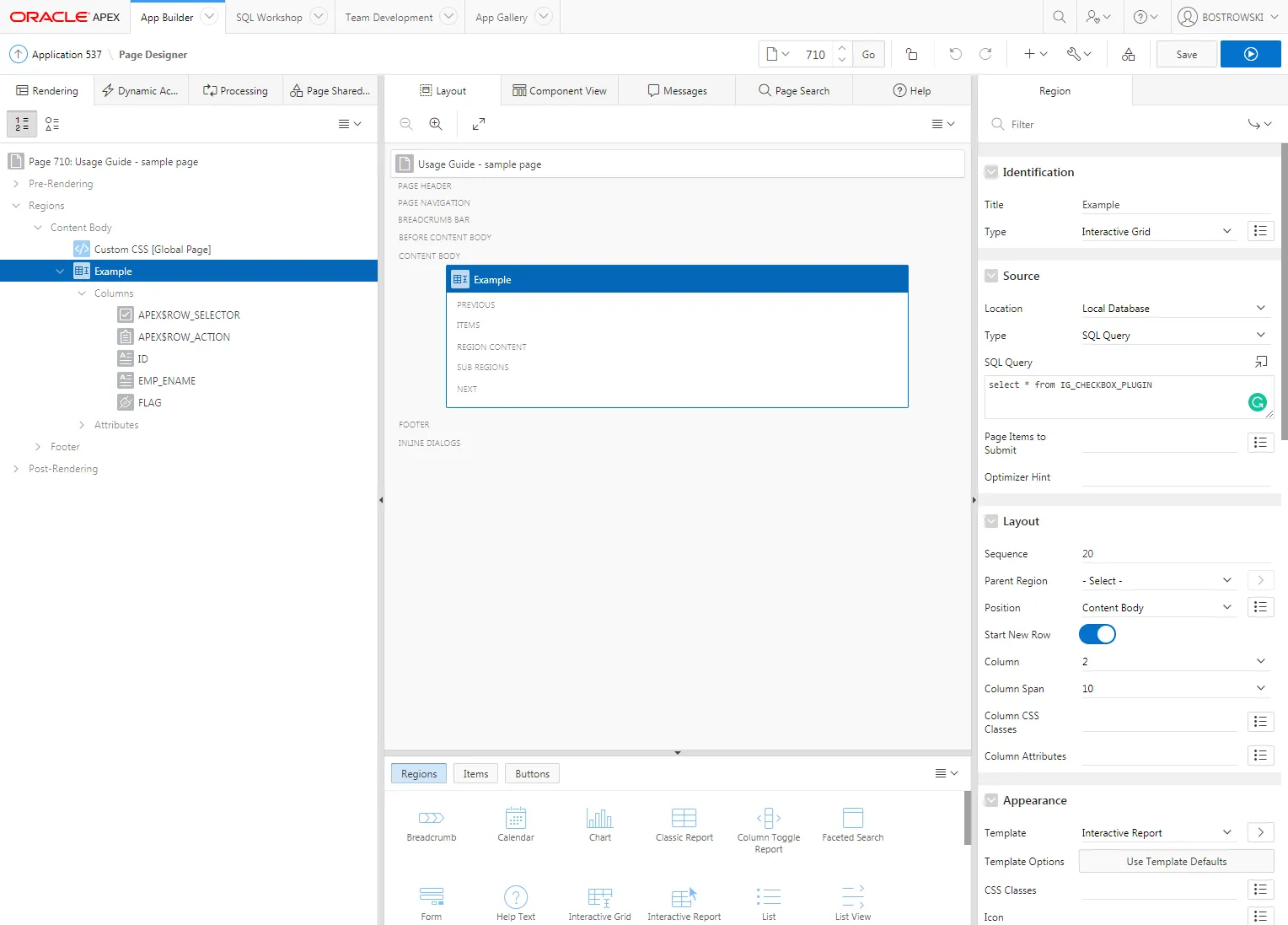Toggle the Start New Row switch
This screenshot has width=1288, height=925.
[1097, 634]
